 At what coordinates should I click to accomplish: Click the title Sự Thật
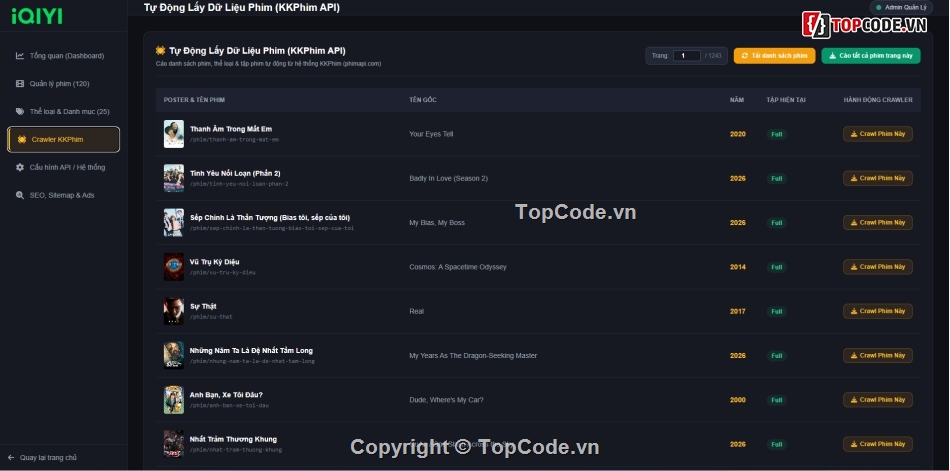[203, 306]
